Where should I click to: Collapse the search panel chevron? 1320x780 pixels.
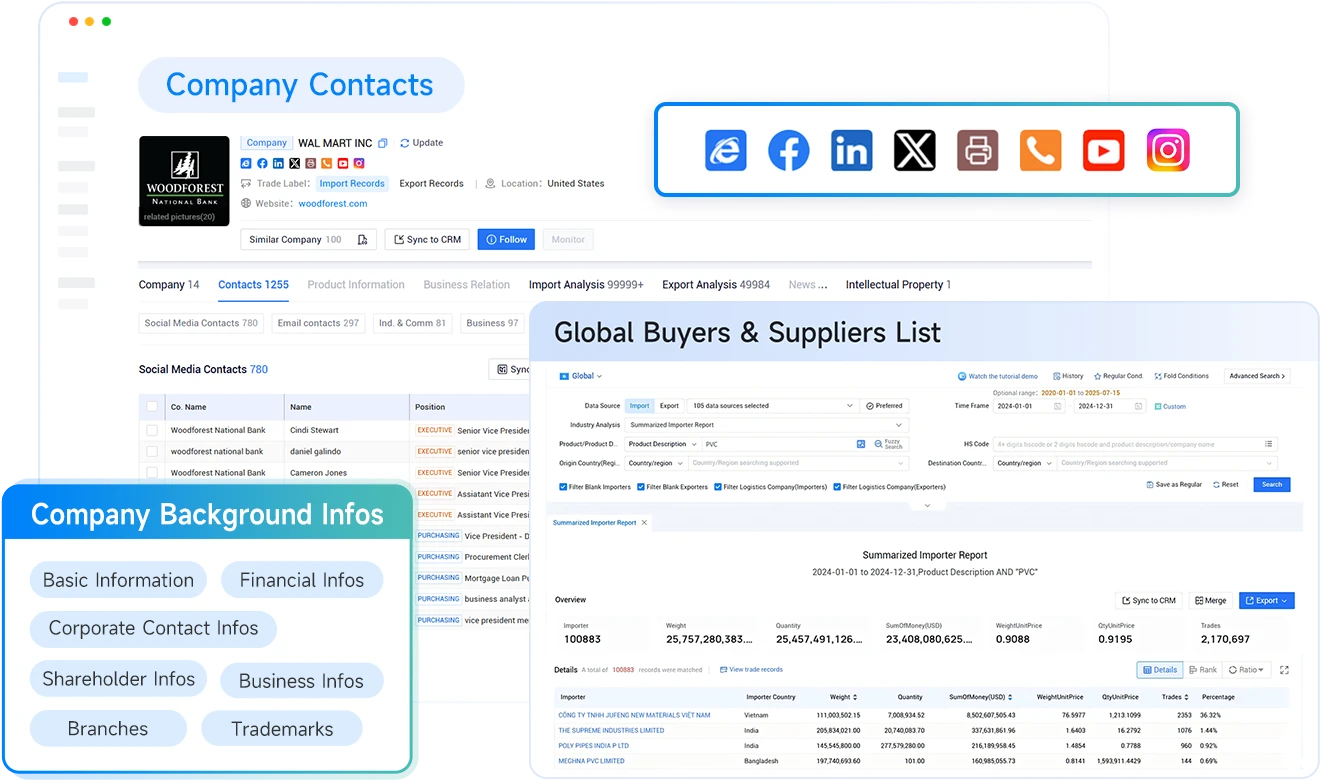(x=927, y=506)
